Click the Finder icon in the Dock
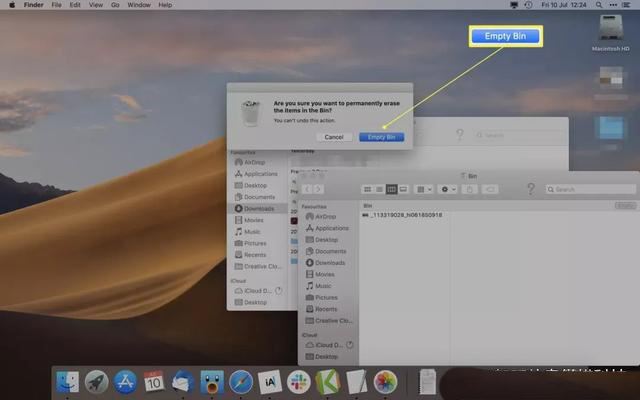The height and width of the screenshot is (400, 640). (x=68, y=381)
